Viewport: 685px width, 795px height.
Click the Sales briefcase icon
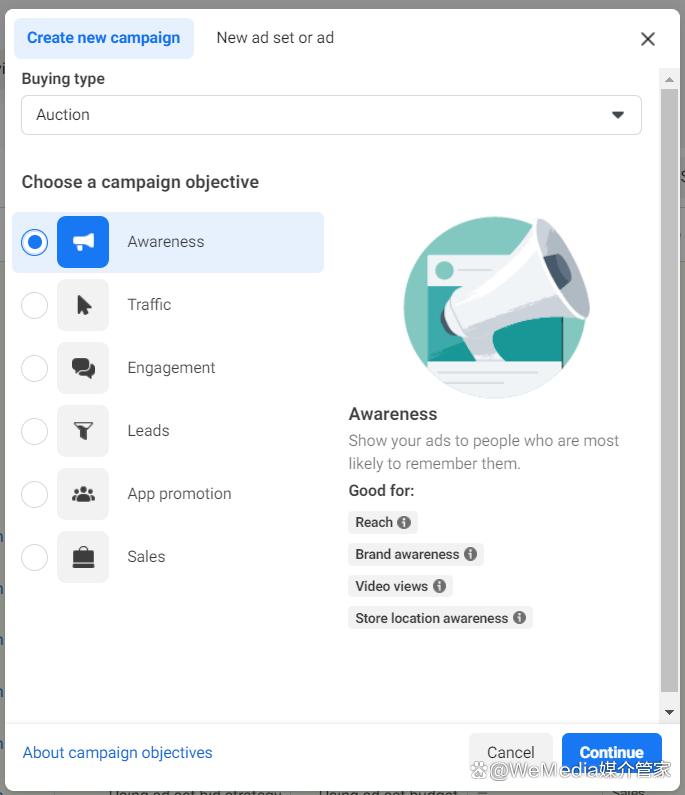[83, 557]
